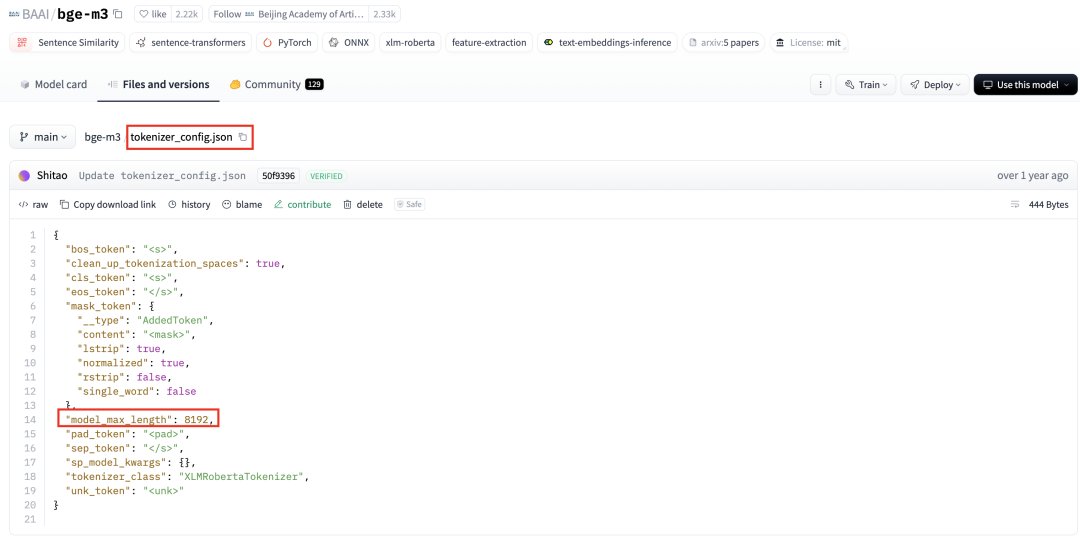Image resolution: width=1080 pixels, height=540 pixels.
Task: Copy the tokenizer_config.json file path
Action: coord(243,137)
